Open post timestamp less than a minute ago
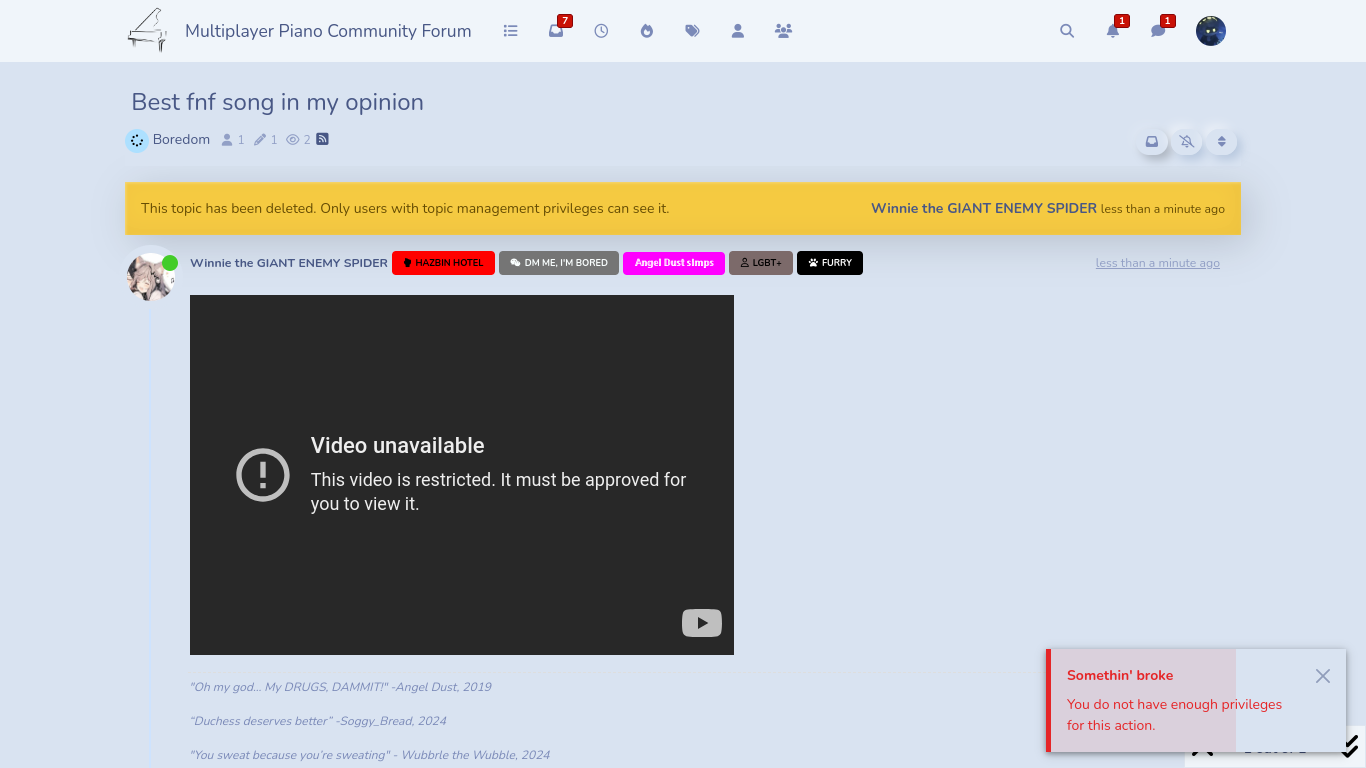 [1158, 263]
